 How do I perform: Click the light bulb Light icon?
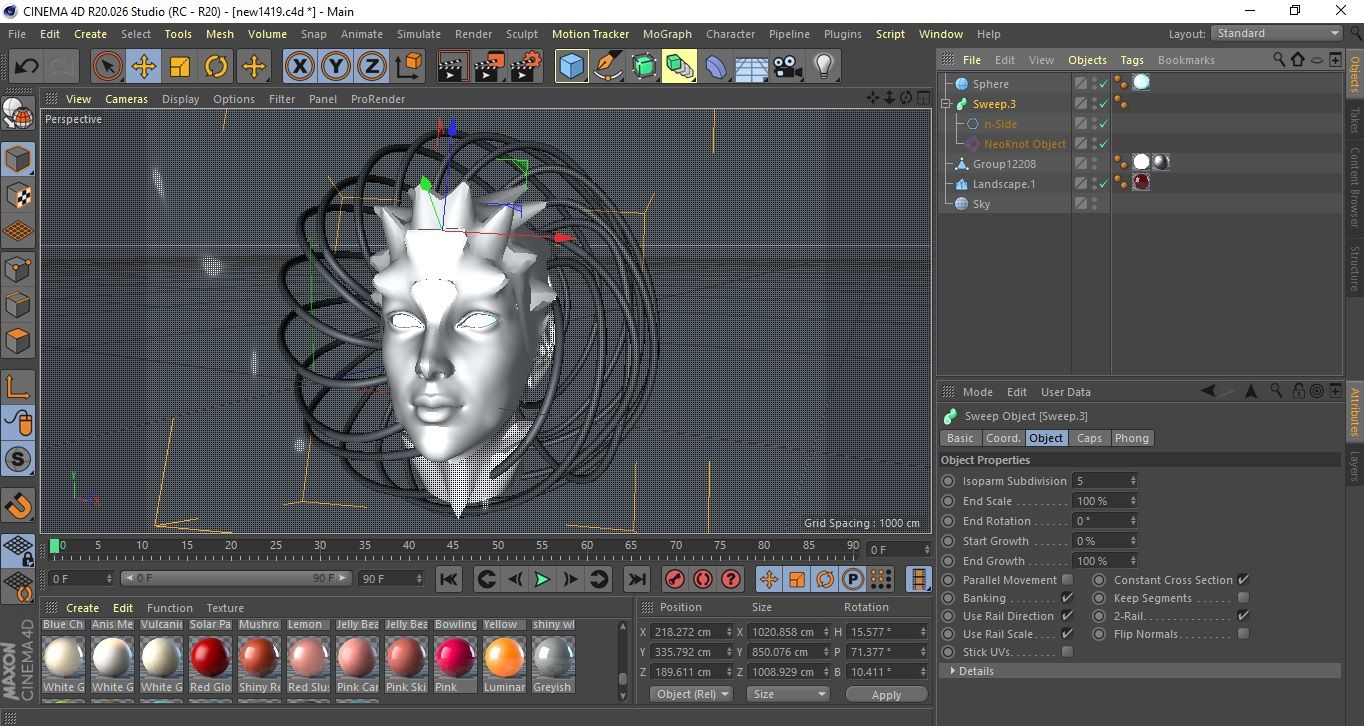click(x=823, y=67)
